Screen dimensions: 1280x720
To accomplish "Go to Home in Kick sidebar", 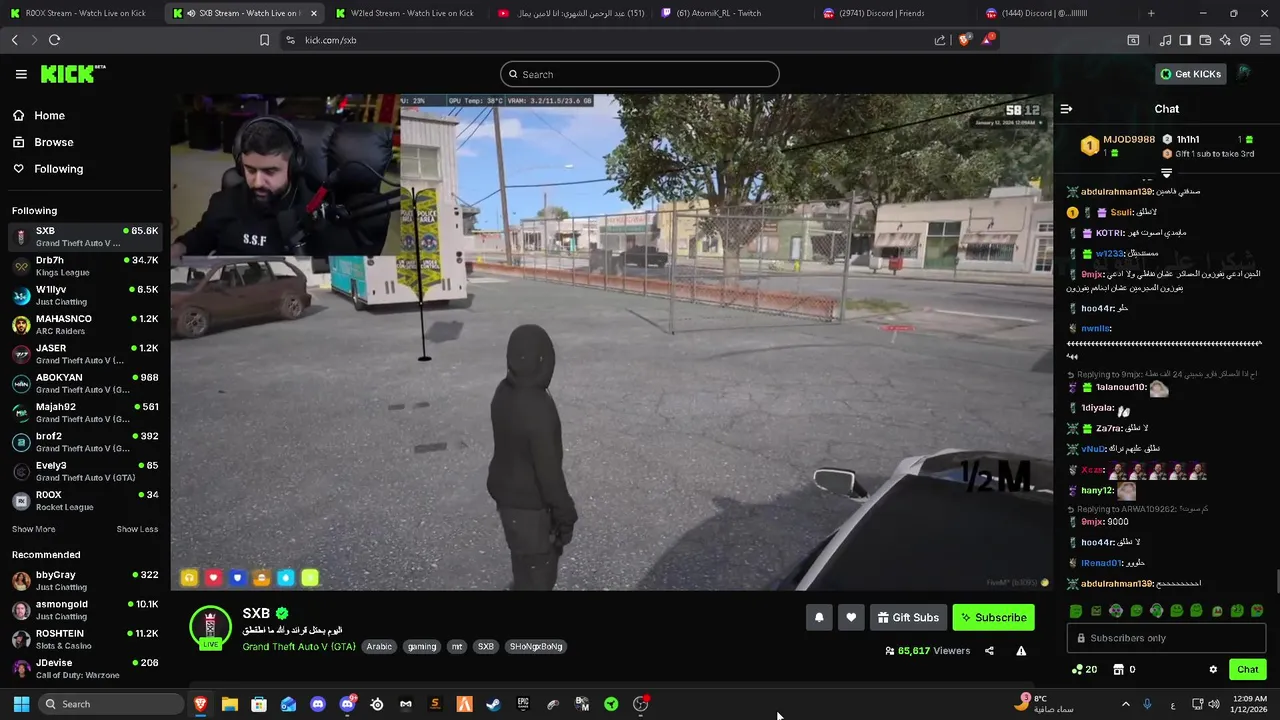I will point(39,115).
